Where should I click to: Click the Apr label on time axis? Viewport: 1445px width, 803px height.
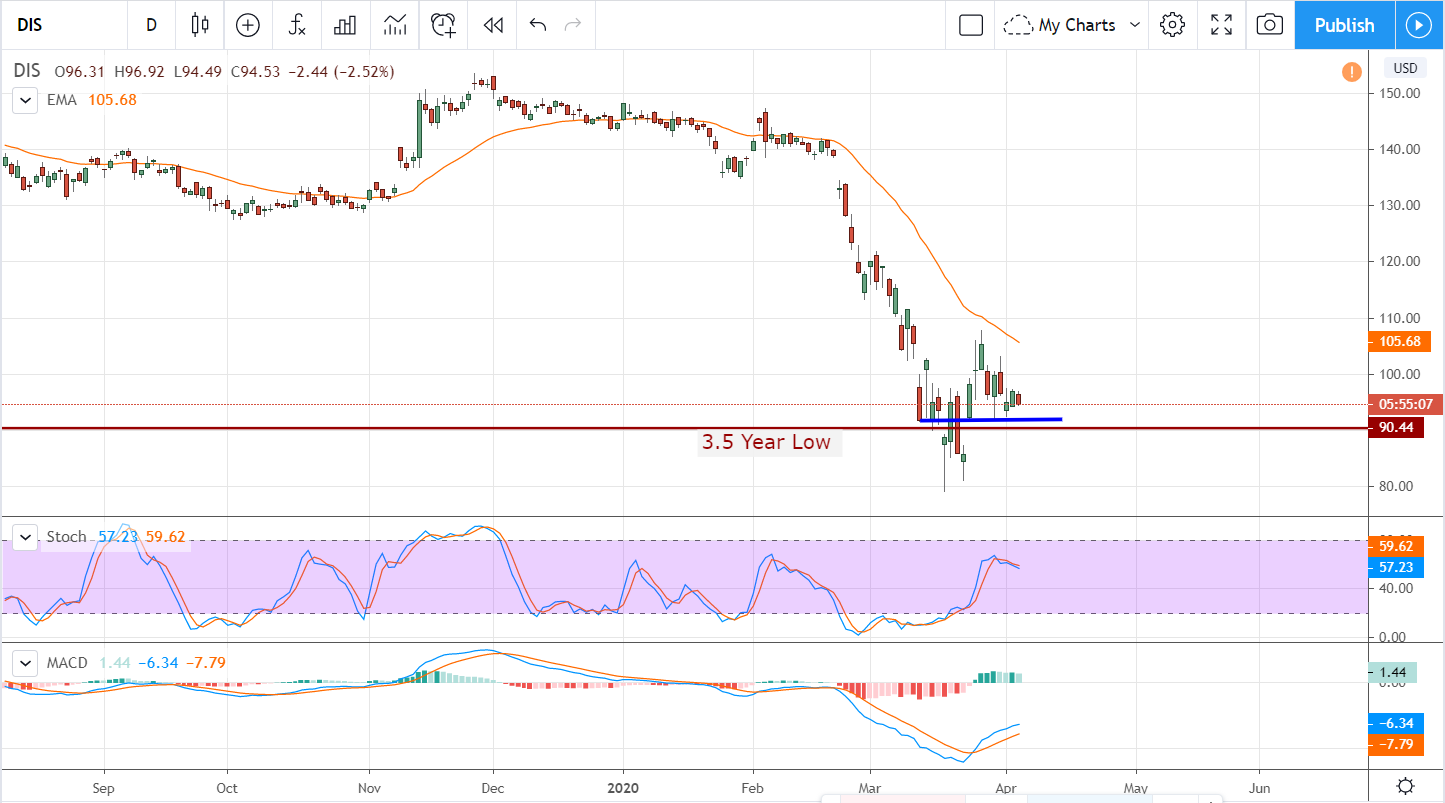pyautogui.click(x=1008, y=787)
